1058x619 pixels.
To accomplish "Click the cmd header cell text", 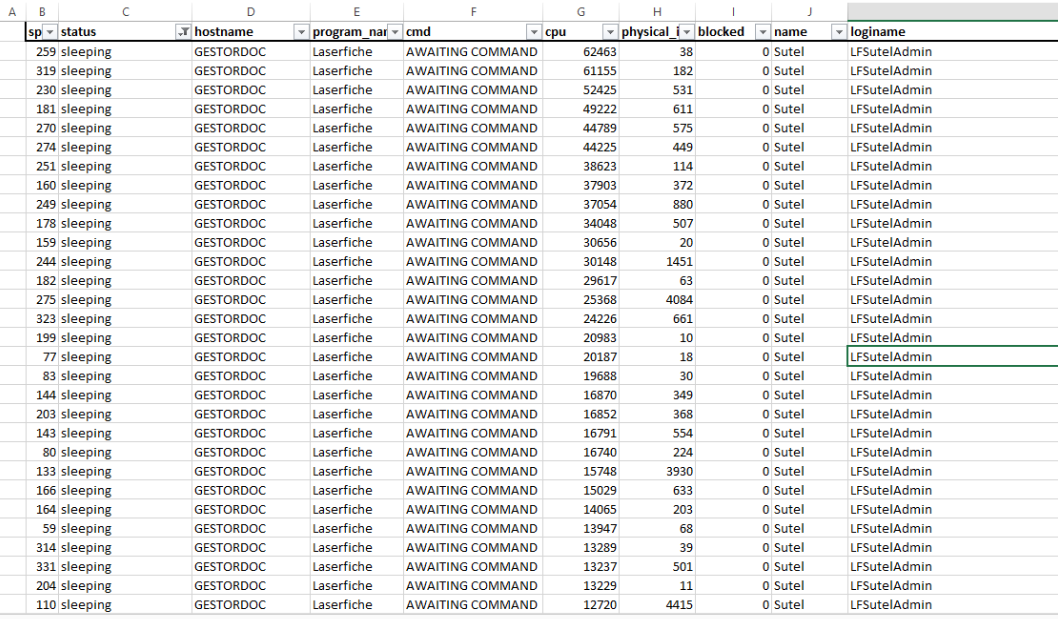I will (x=418, y=32).
